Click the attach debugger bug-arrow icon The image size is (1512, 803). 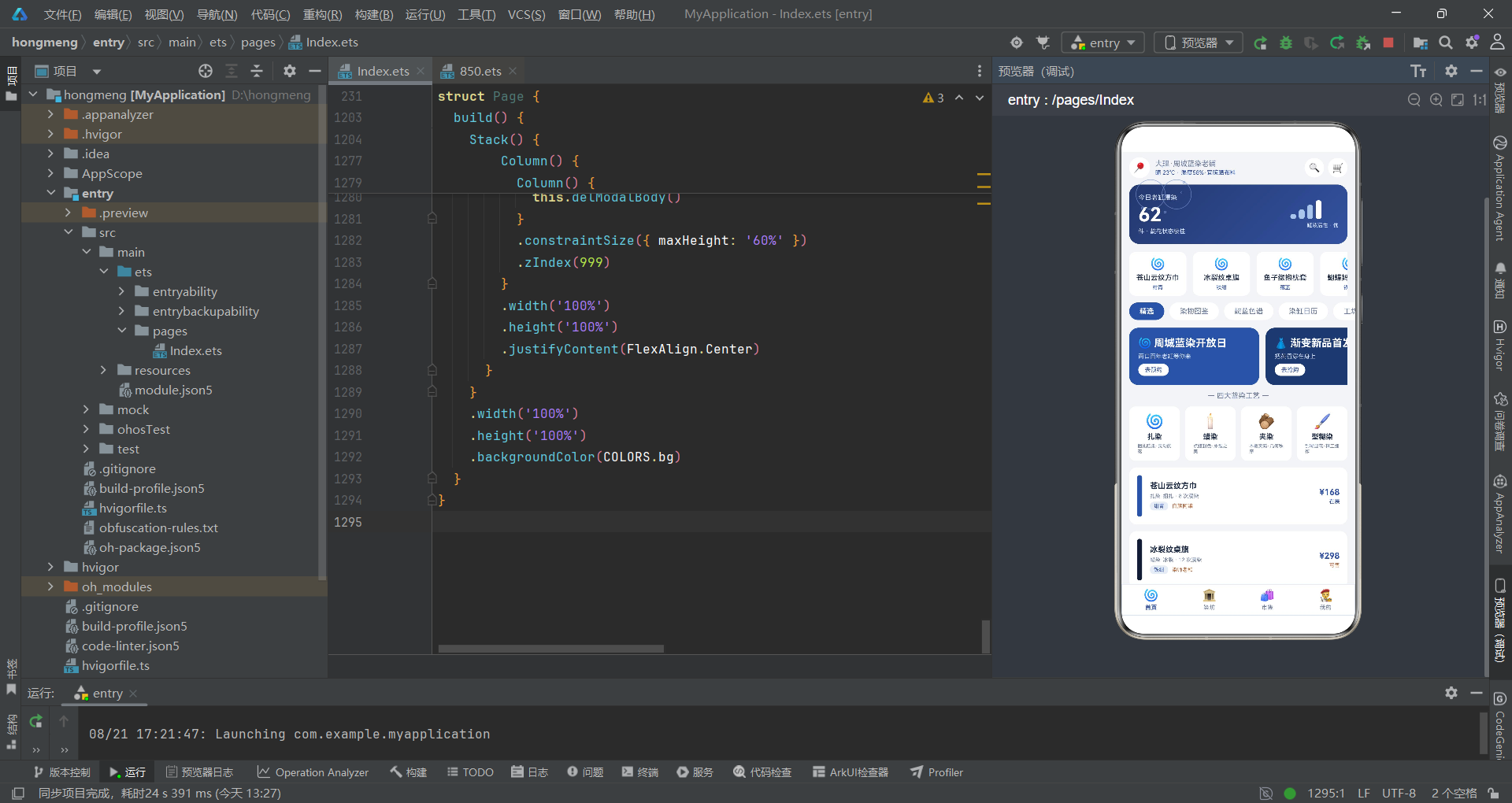1363,43
